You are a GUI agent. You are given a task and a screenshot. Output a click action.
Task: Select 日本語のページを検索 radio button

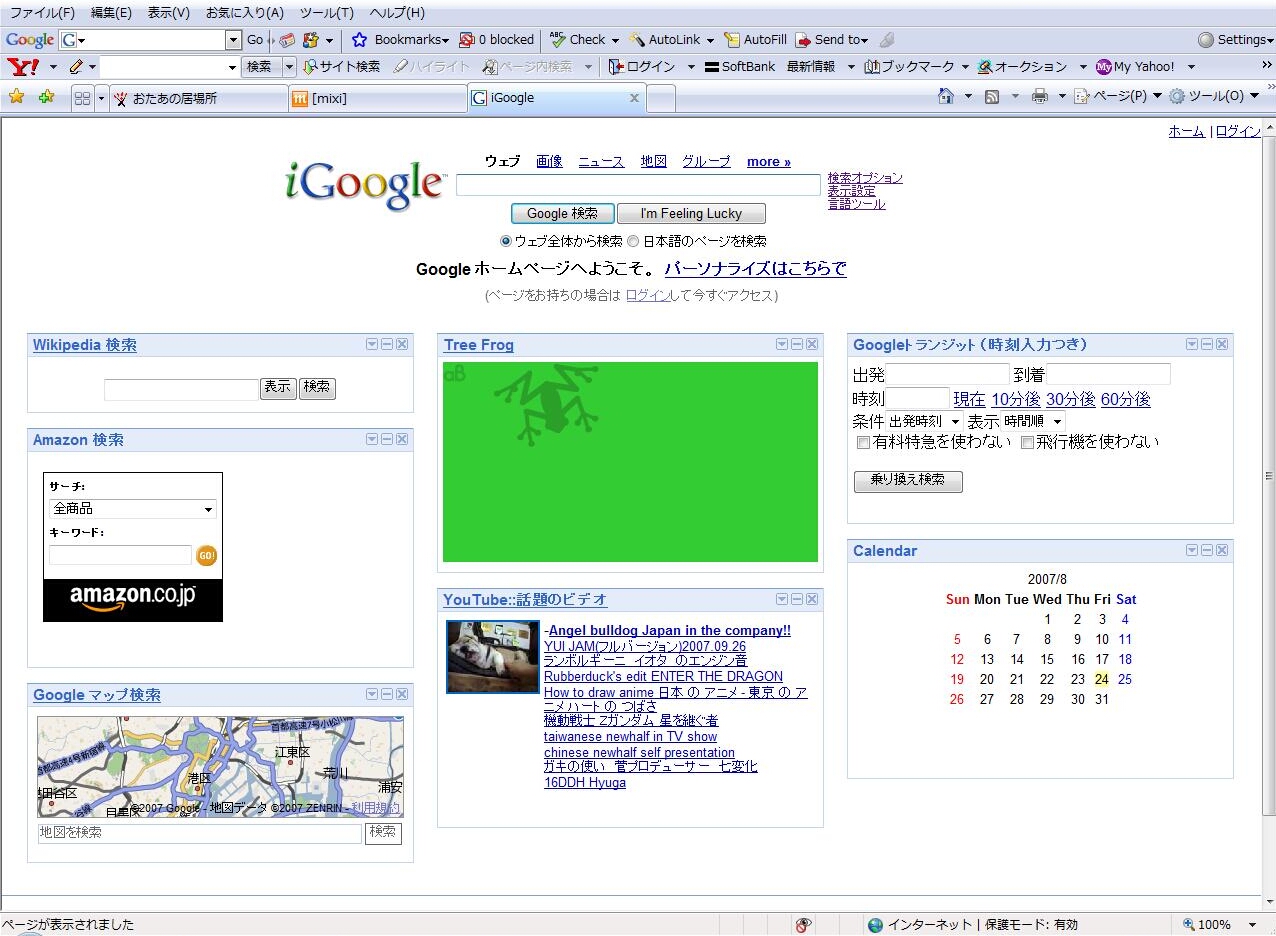(633, 241)
